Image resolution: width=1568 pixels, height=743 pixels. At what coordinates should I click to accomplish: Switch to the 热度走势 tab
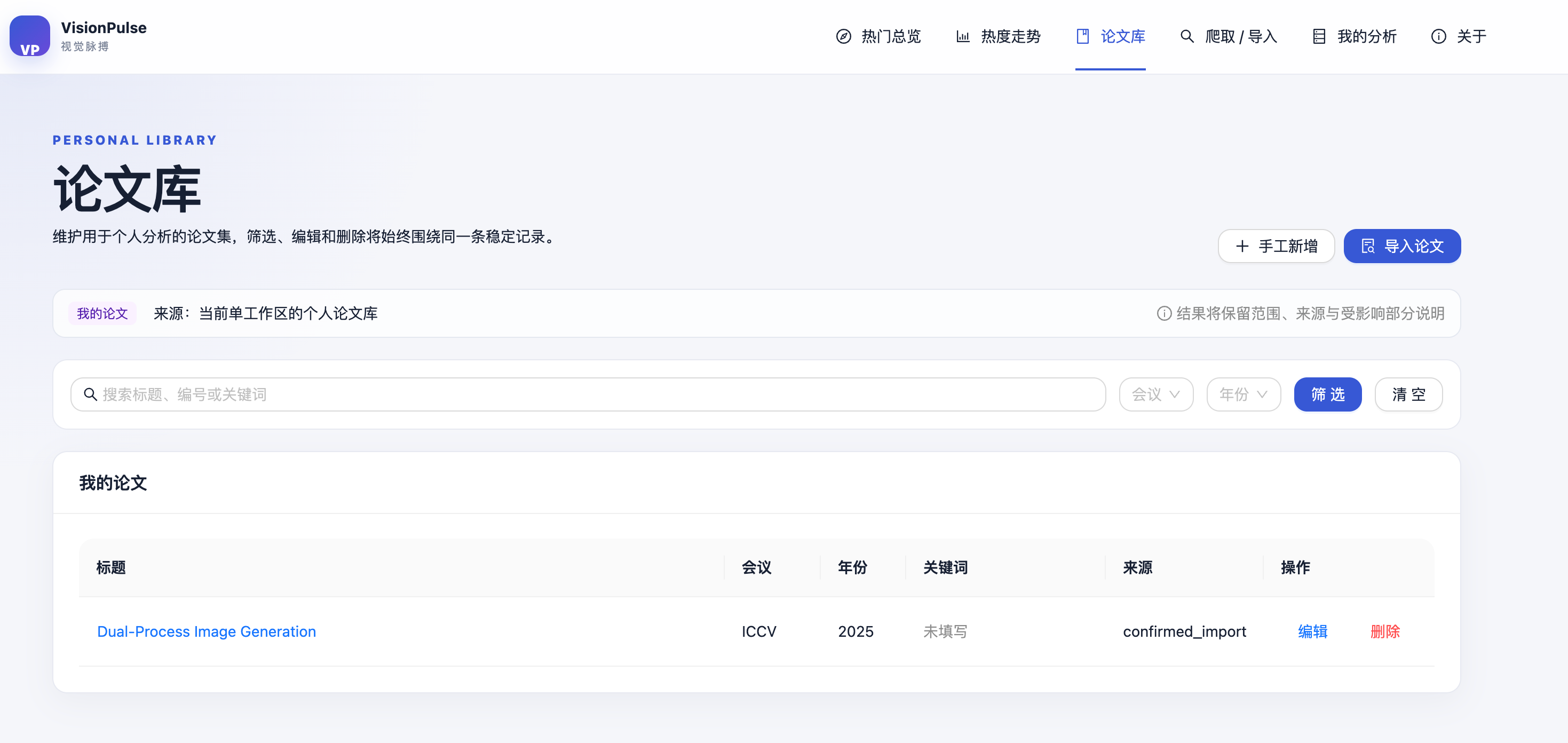coord(998,36)
